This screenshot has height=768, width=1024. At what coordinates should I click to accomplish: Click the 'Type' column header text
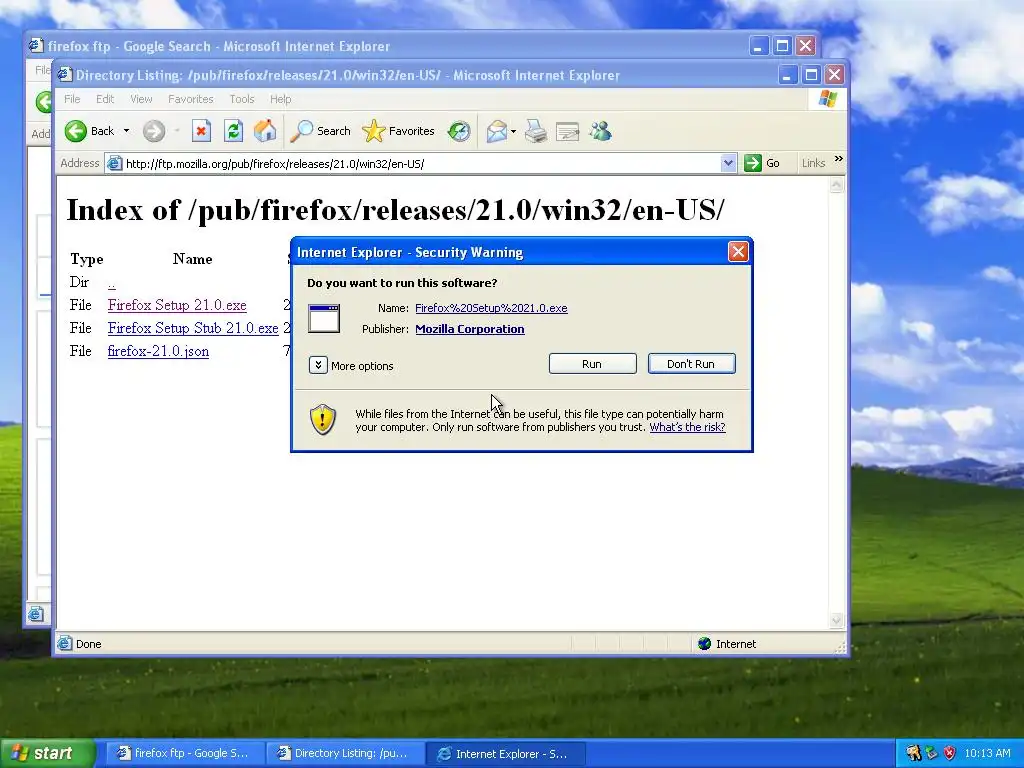click(x=87, y=259)
